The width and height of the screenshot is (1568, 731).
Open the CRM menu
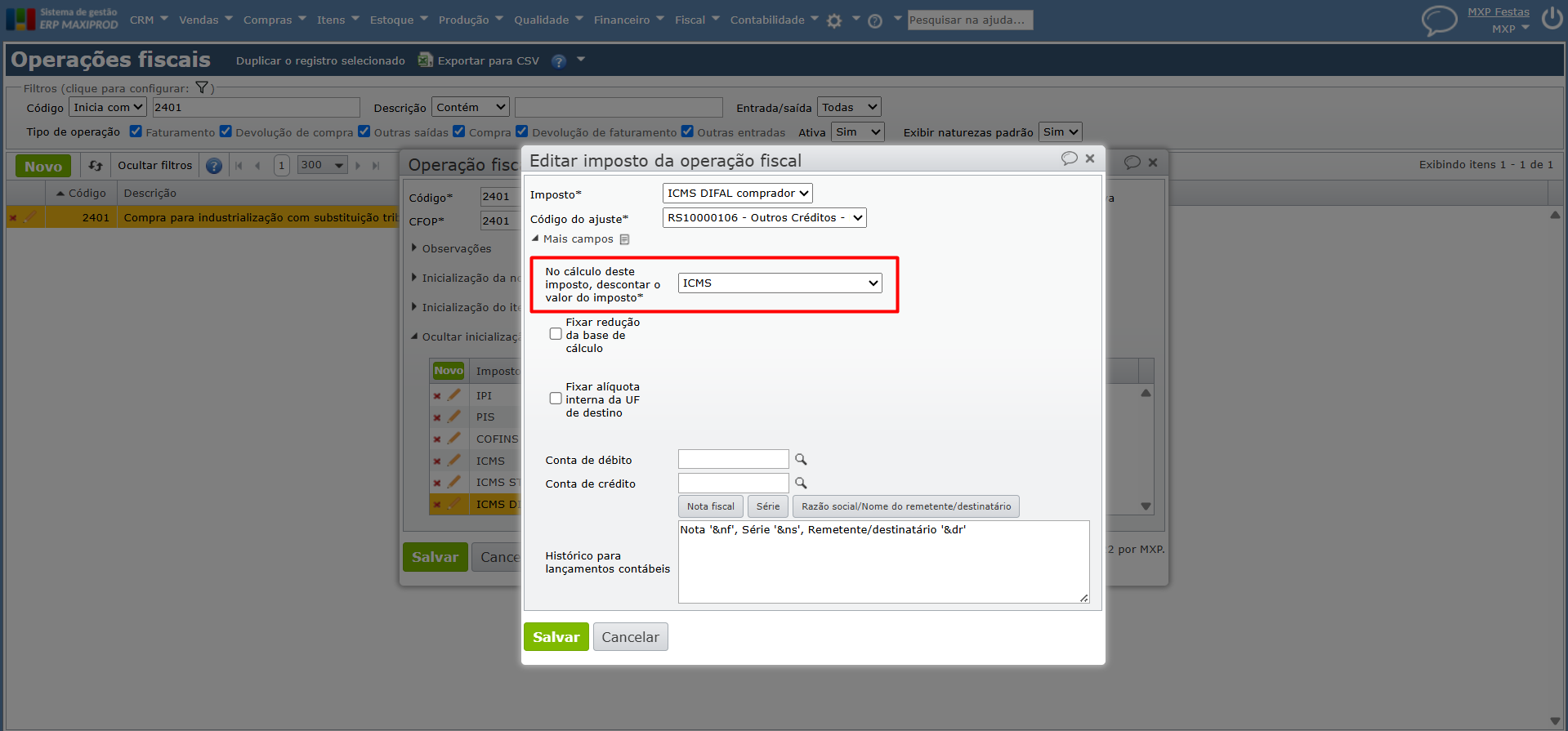[149, 20]
